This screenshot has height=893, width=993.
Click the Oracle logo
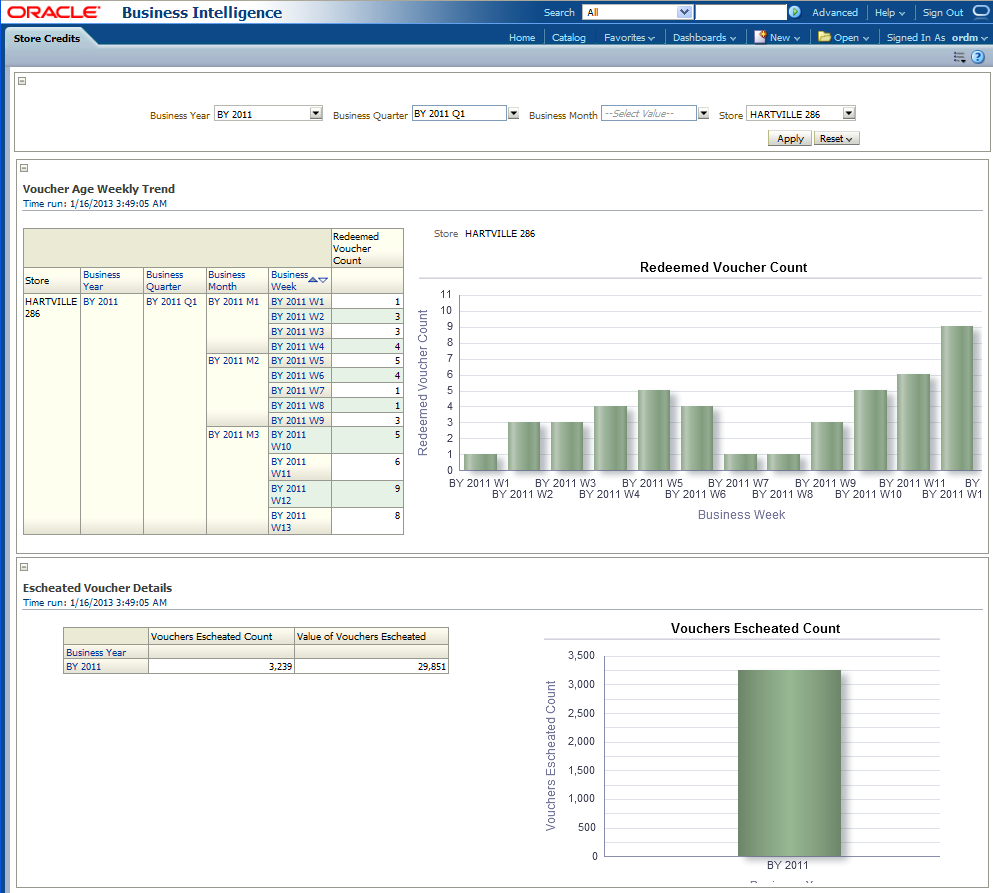point(54,13)
